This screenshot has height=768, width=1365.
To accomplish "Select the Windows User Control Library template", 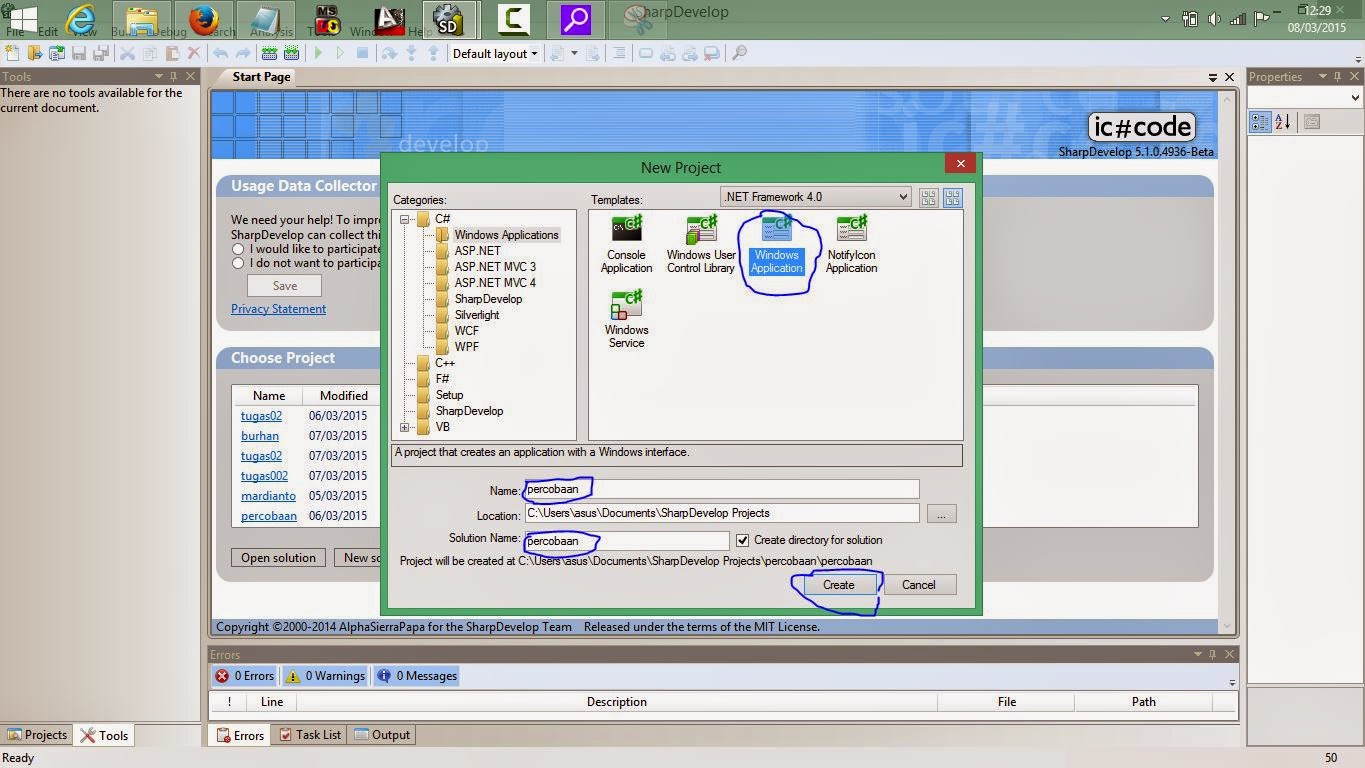I will [701, 244].
